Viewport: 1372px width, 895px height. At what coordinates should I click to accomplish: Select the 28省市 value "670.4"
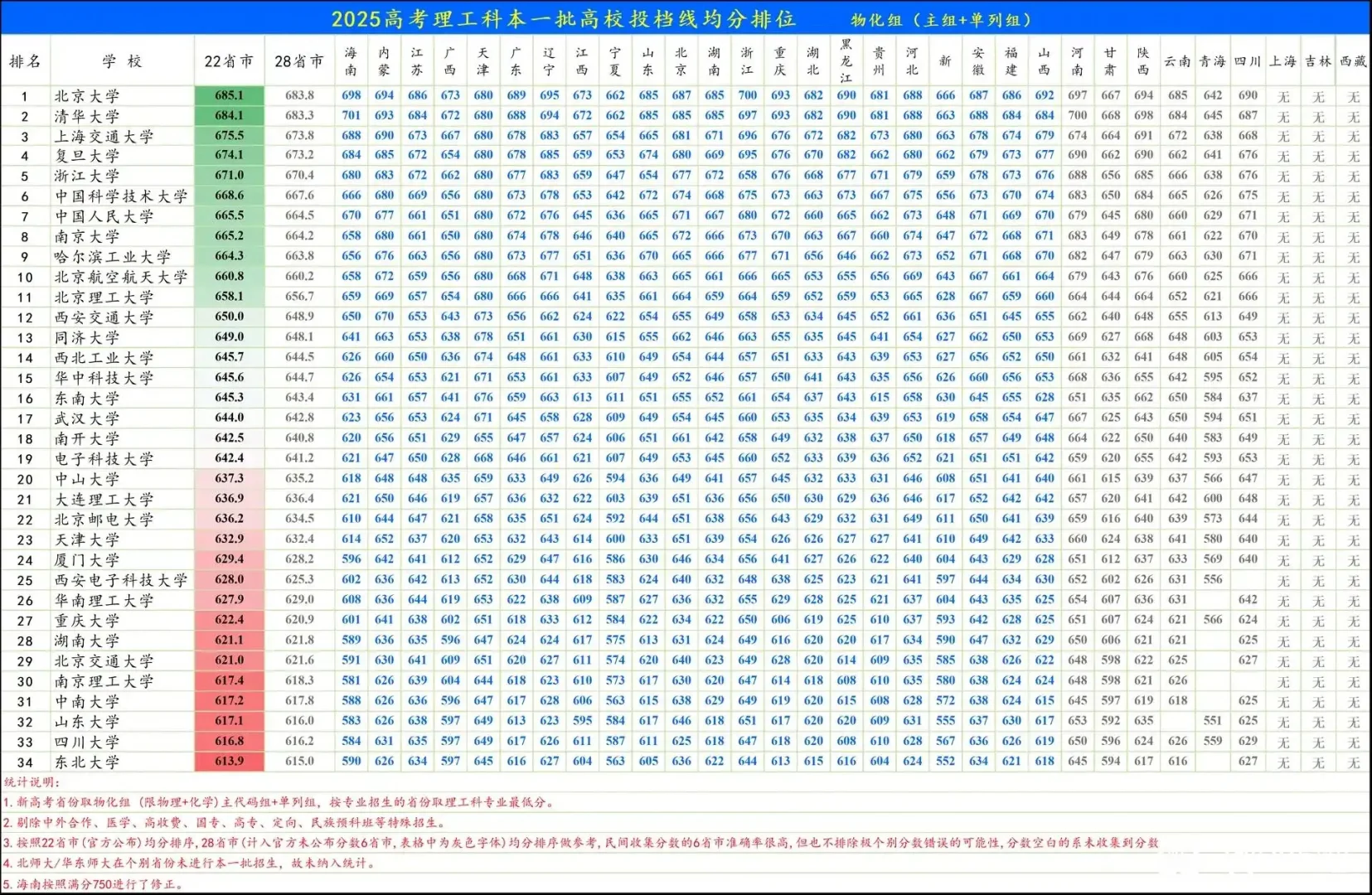(x=299, y=175)
